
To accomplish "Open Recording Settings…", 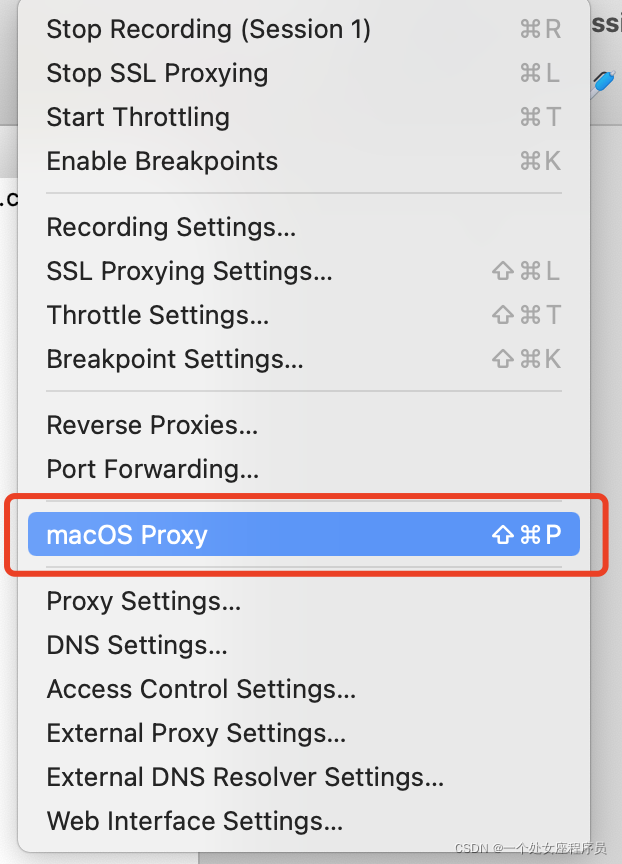I will click(304, 227).
